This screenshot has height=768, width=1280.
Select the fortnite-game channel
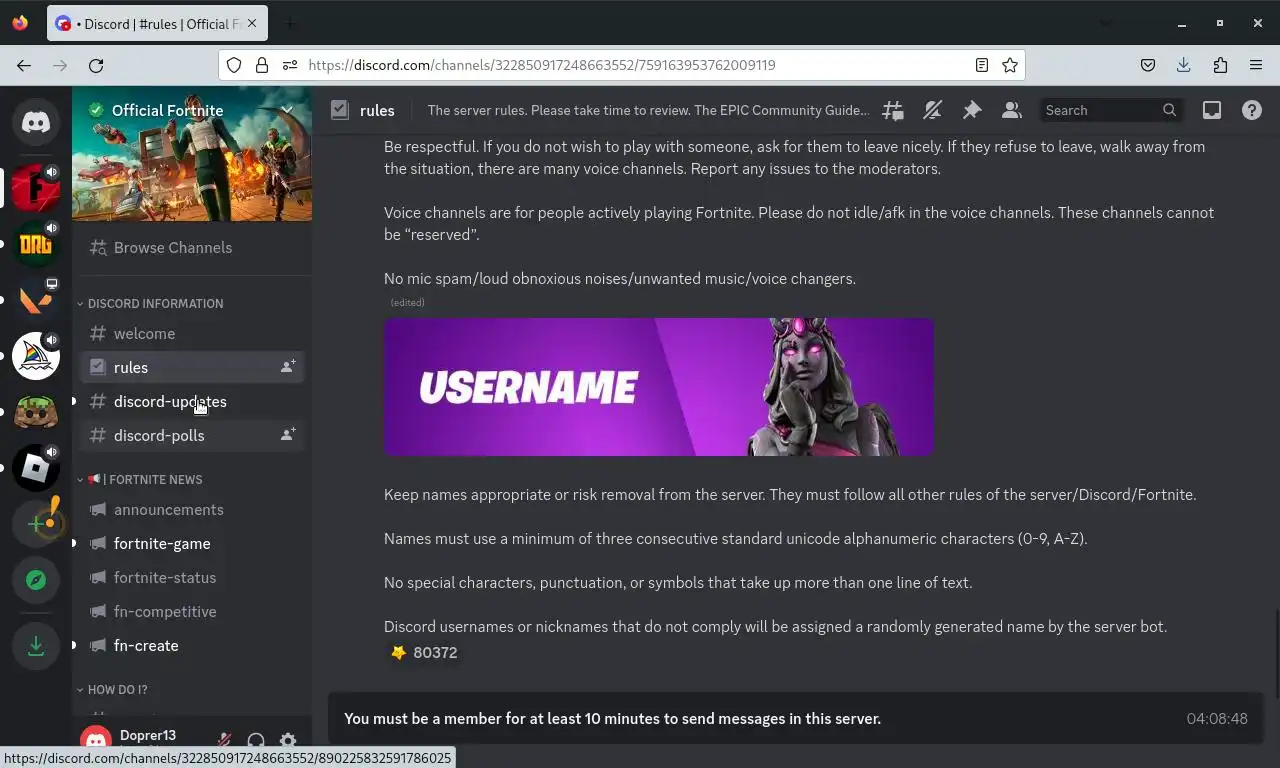click(x=192, y=543)
